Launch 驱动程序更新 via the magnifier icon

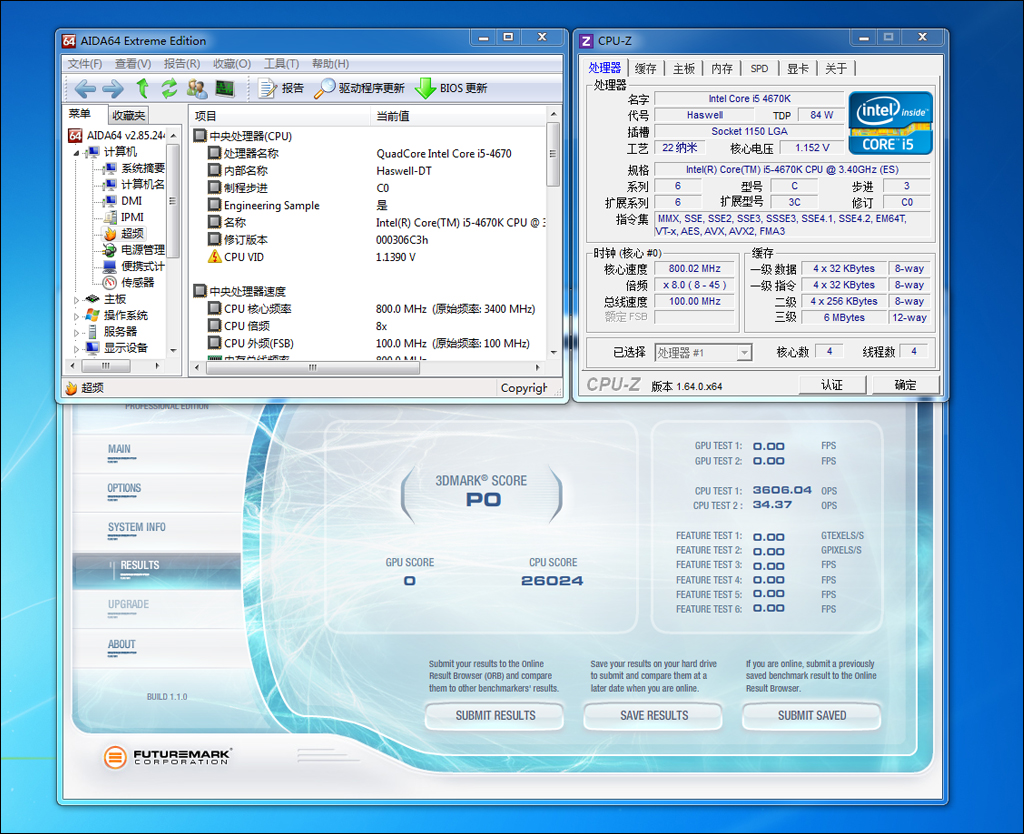point(323,89)
